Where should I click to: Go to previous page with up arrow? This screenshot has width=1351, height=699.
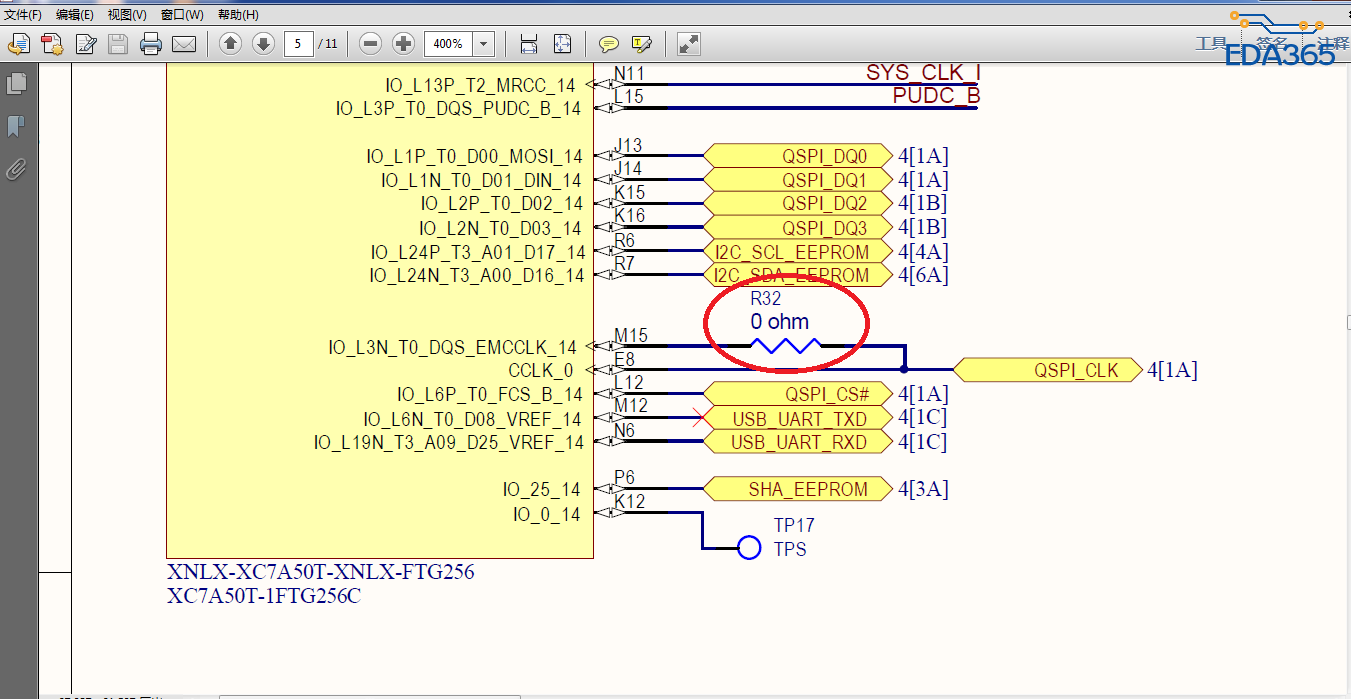(x=230, y=44)
